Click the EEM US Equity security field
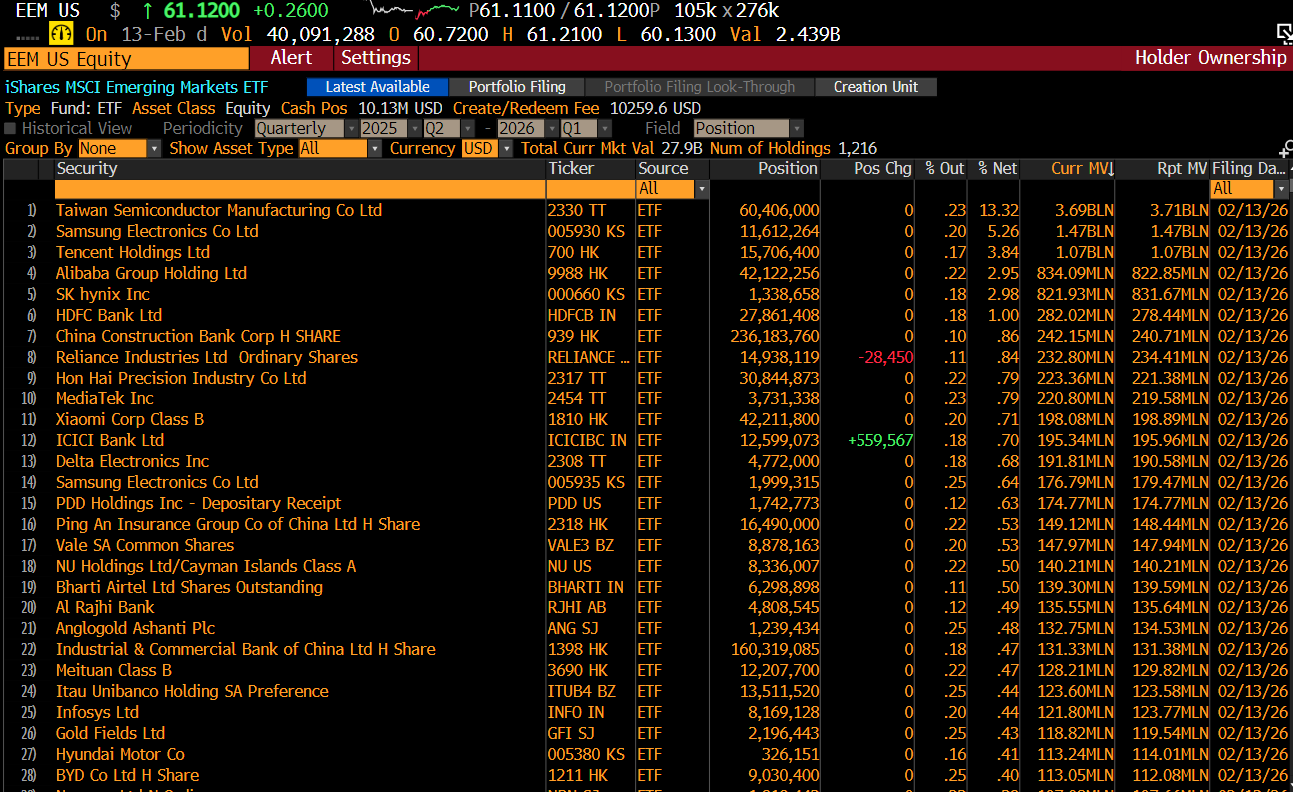Screen dimensions: 1293x792 coord(125,59)
